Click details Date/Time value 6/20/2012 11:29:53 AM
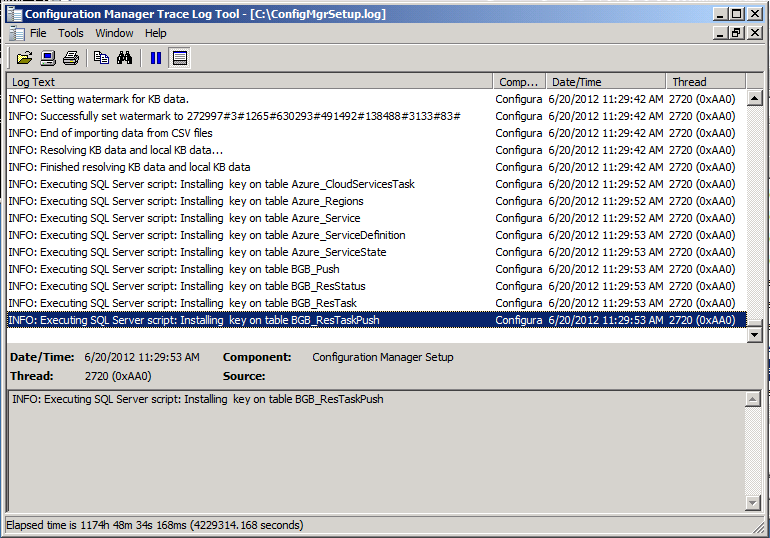 142,357
